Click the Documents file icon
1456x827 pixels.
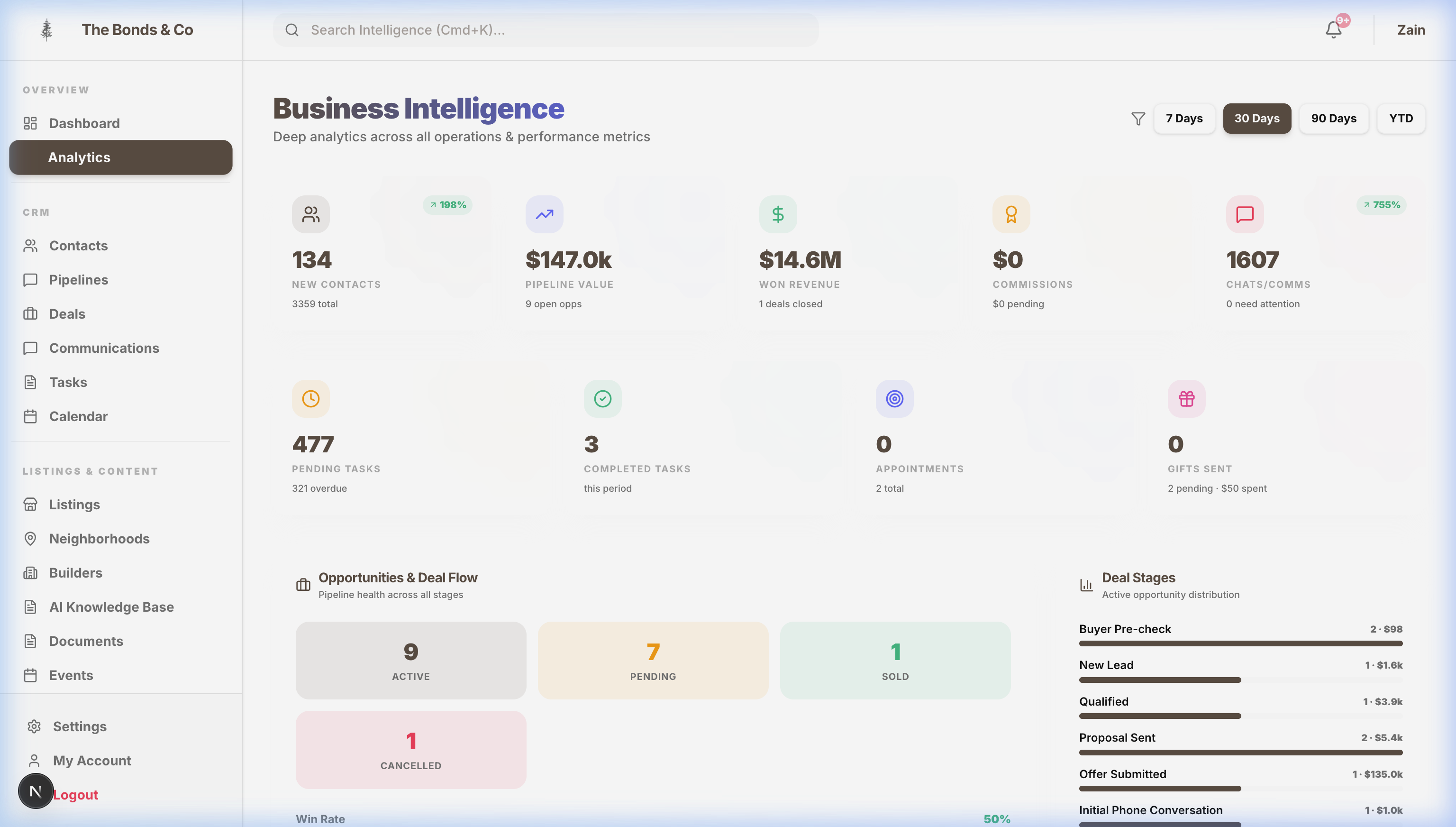(x=31, y=641)
